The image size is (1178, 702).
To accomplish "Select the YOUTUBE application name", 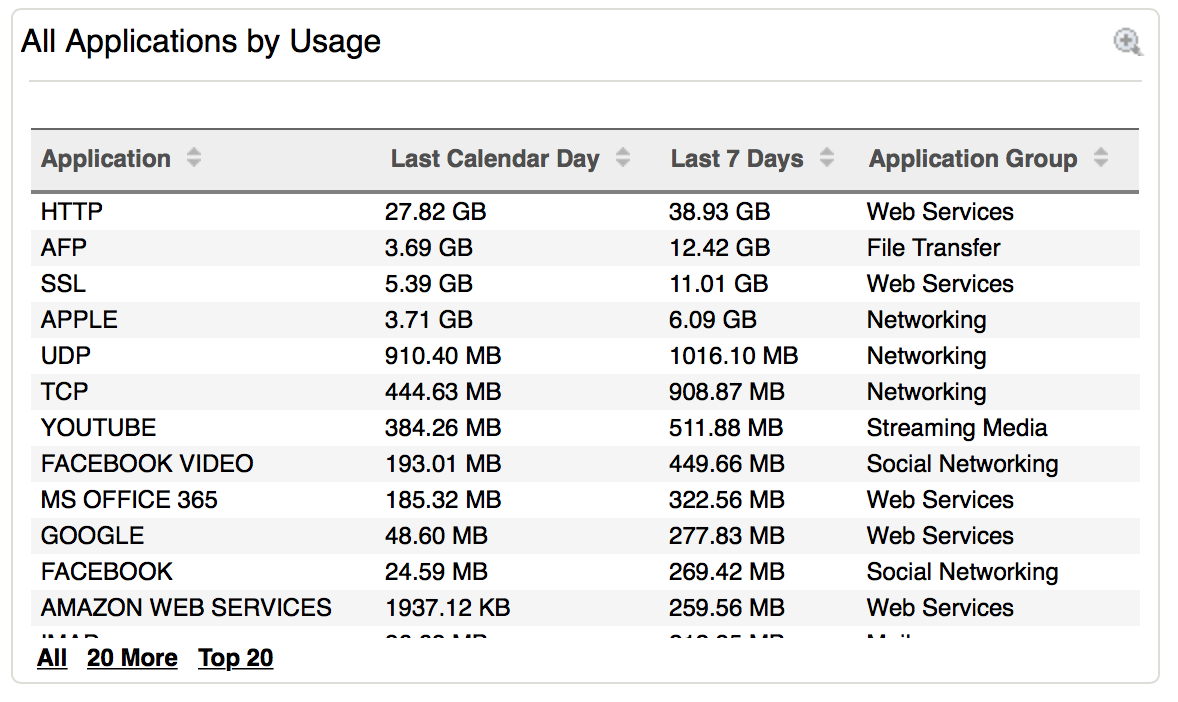I will click(x=98, y=428).
